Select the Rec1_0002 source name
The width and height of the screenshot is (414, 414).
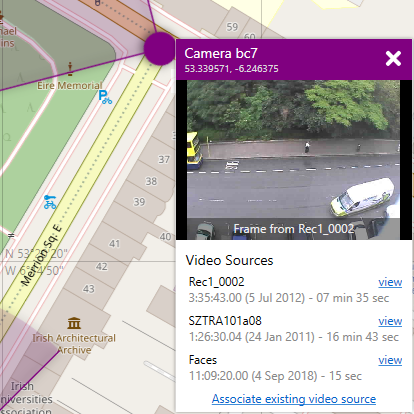pos(216,282)
